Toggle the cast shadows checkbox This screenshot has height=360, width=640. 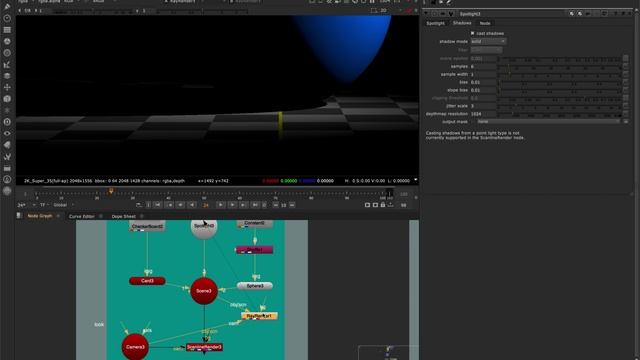point(473,33)
